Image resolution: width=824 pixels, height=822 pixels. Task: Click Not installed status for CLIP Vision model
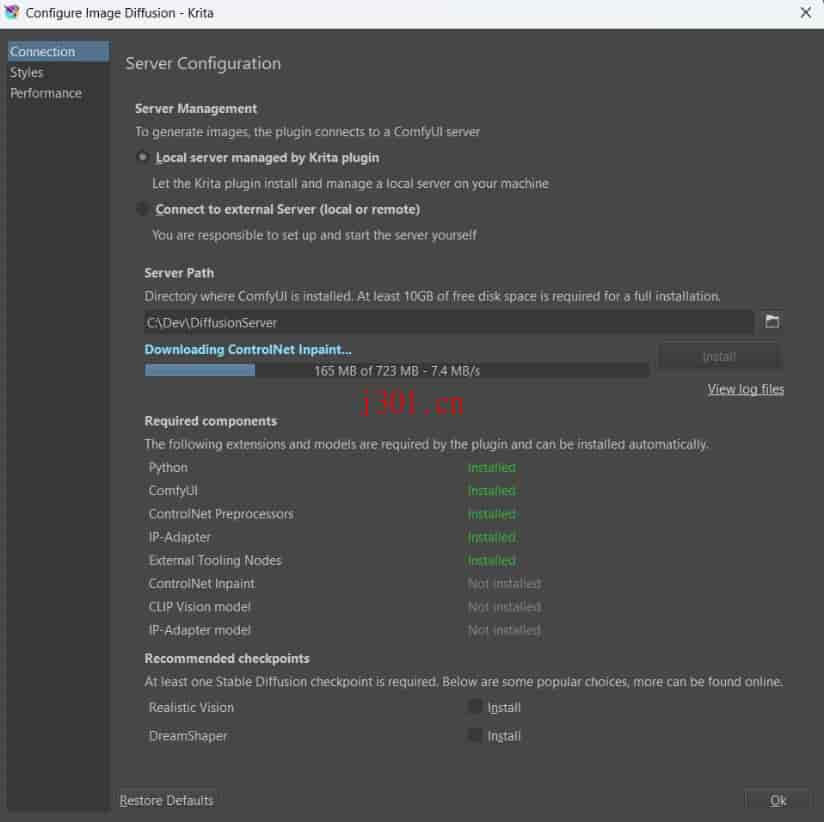[504, 607]
